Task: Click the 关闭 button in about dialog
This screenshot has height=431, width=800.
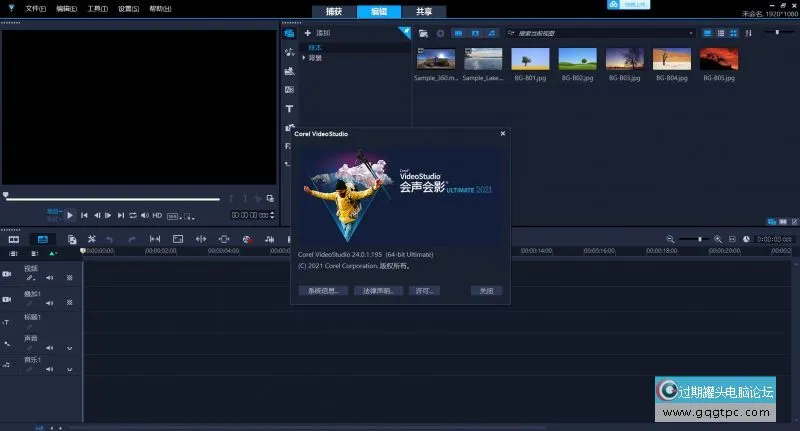Action: coord(486,291)
